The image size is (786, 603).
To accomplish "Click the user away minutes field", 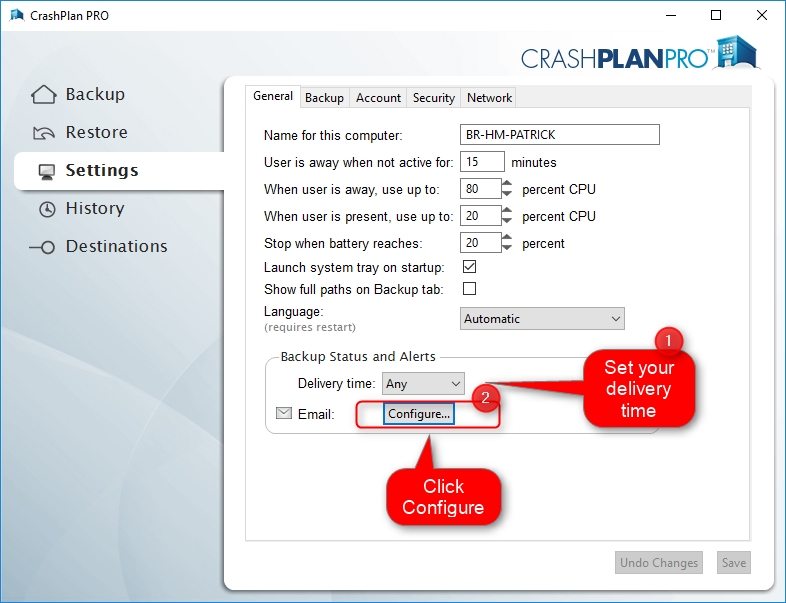I will tap(482, 162).
